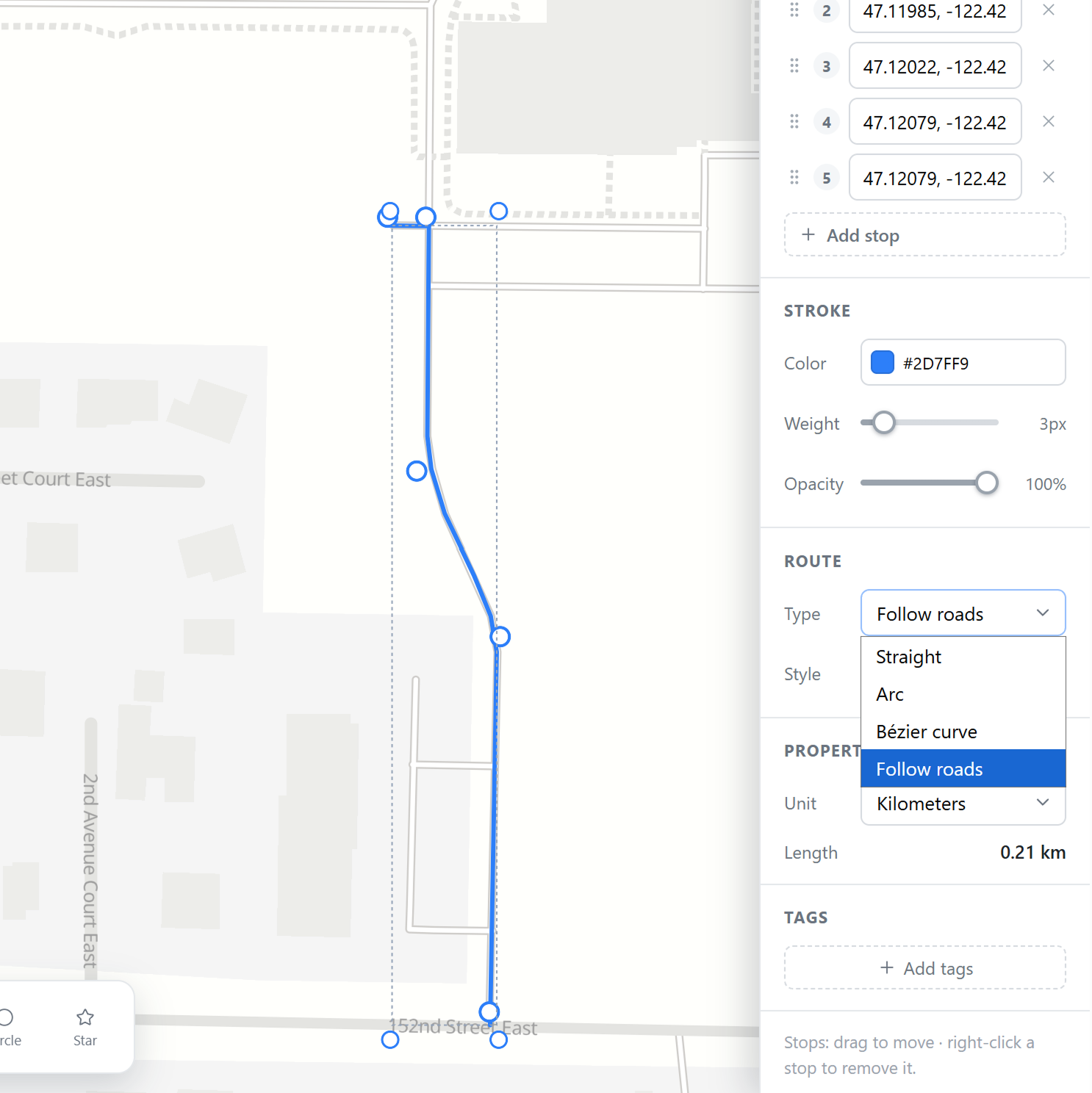Select Follow roads option in list
Screen dimensions: 1092x1093
[963, 768]
